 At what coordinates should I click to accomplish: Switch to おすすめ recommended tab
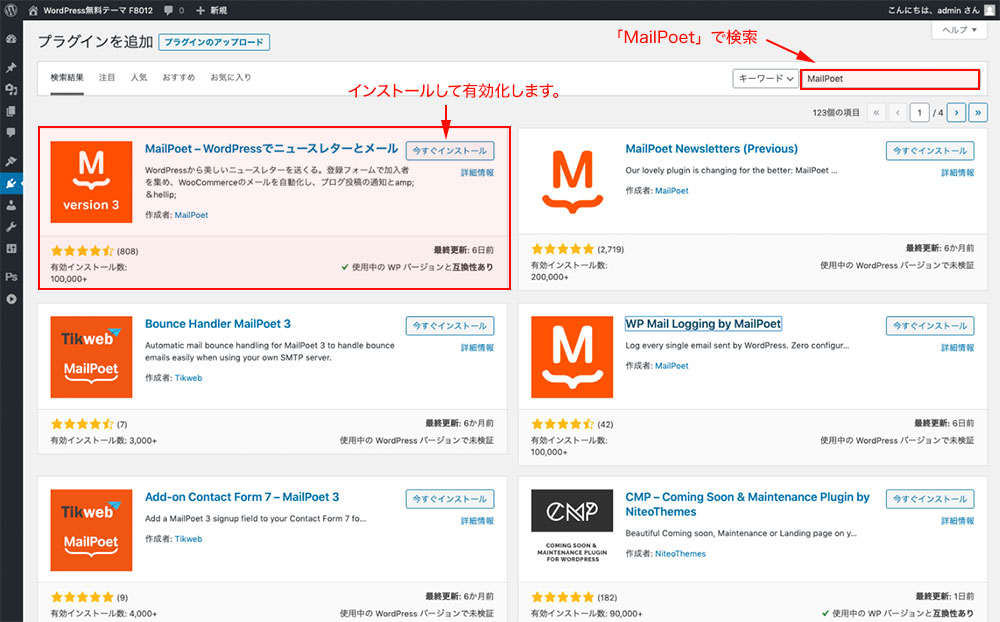point(179,77)
